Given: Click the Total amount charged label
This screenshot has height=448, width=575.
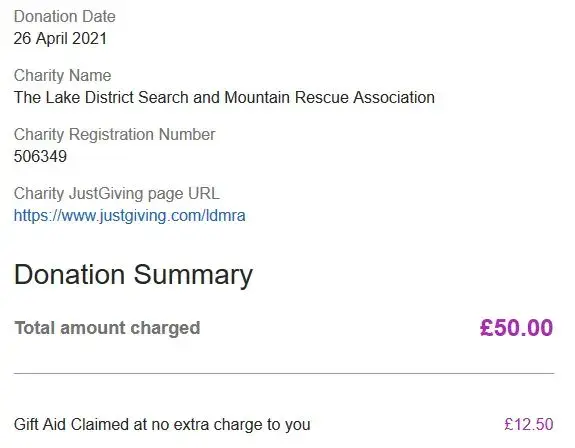Looking at the screenshot, I should (x=107, y=328).
